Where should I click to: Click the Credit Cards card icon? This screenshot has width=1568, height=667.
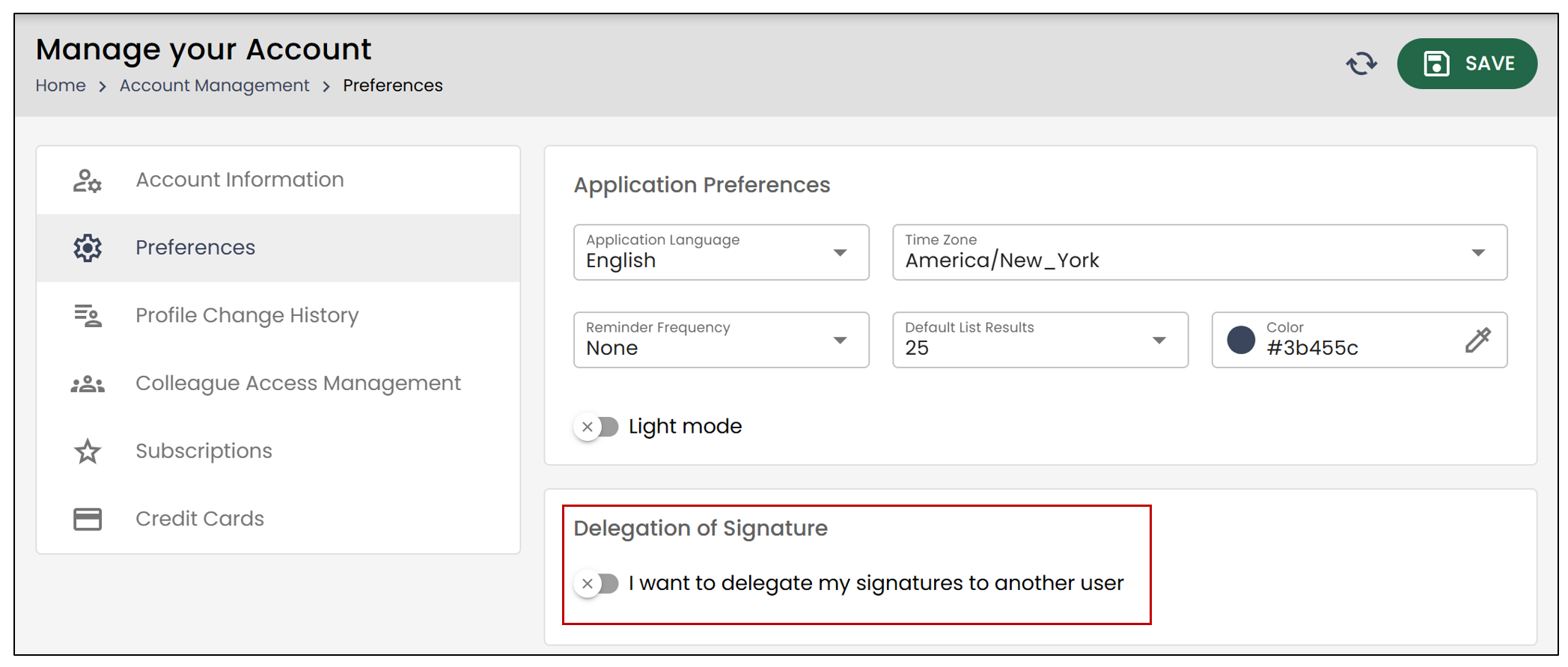coord(88,519)
